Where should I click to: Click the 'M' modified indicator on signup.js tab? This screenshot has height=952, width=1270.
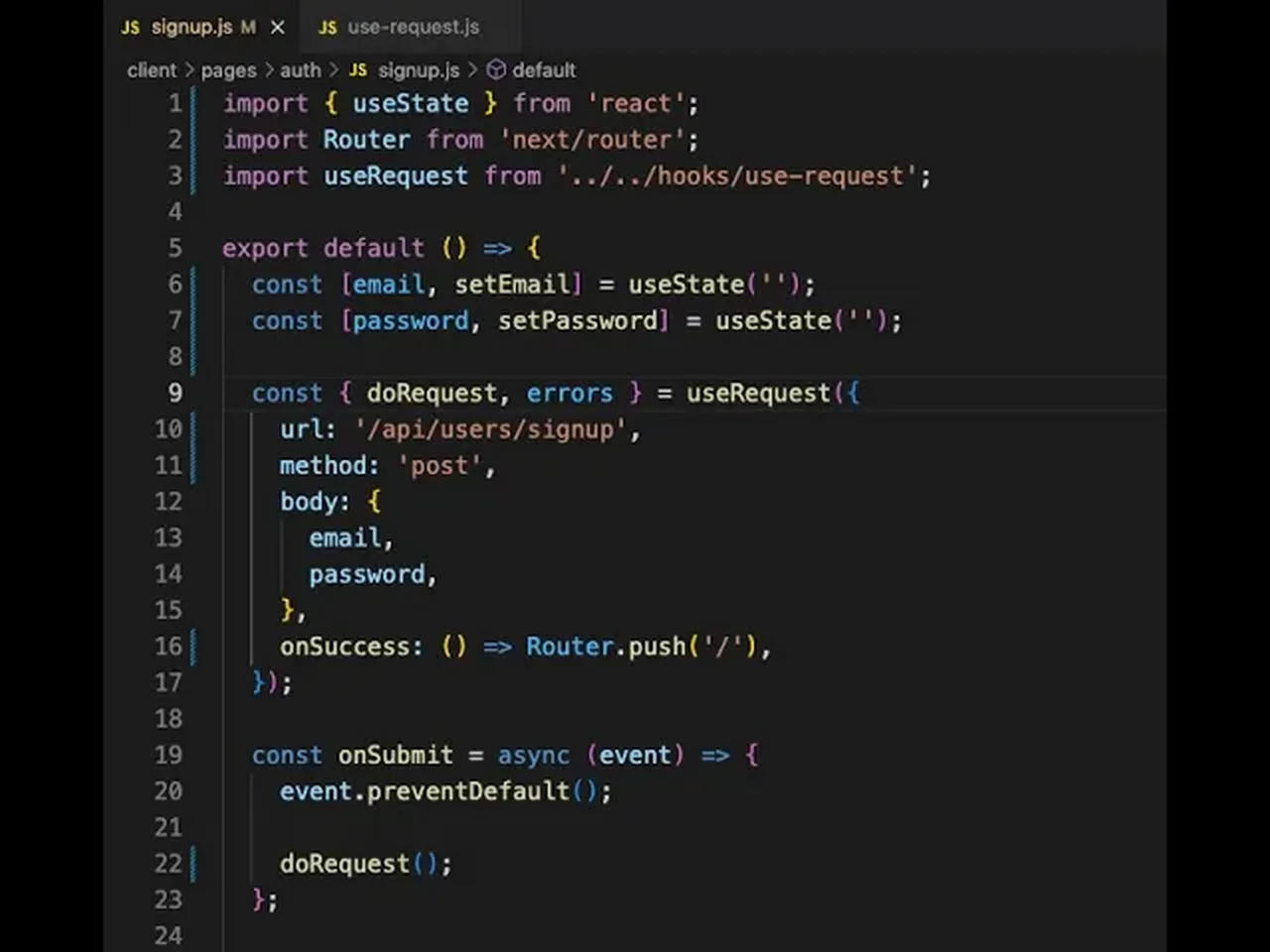248,28
